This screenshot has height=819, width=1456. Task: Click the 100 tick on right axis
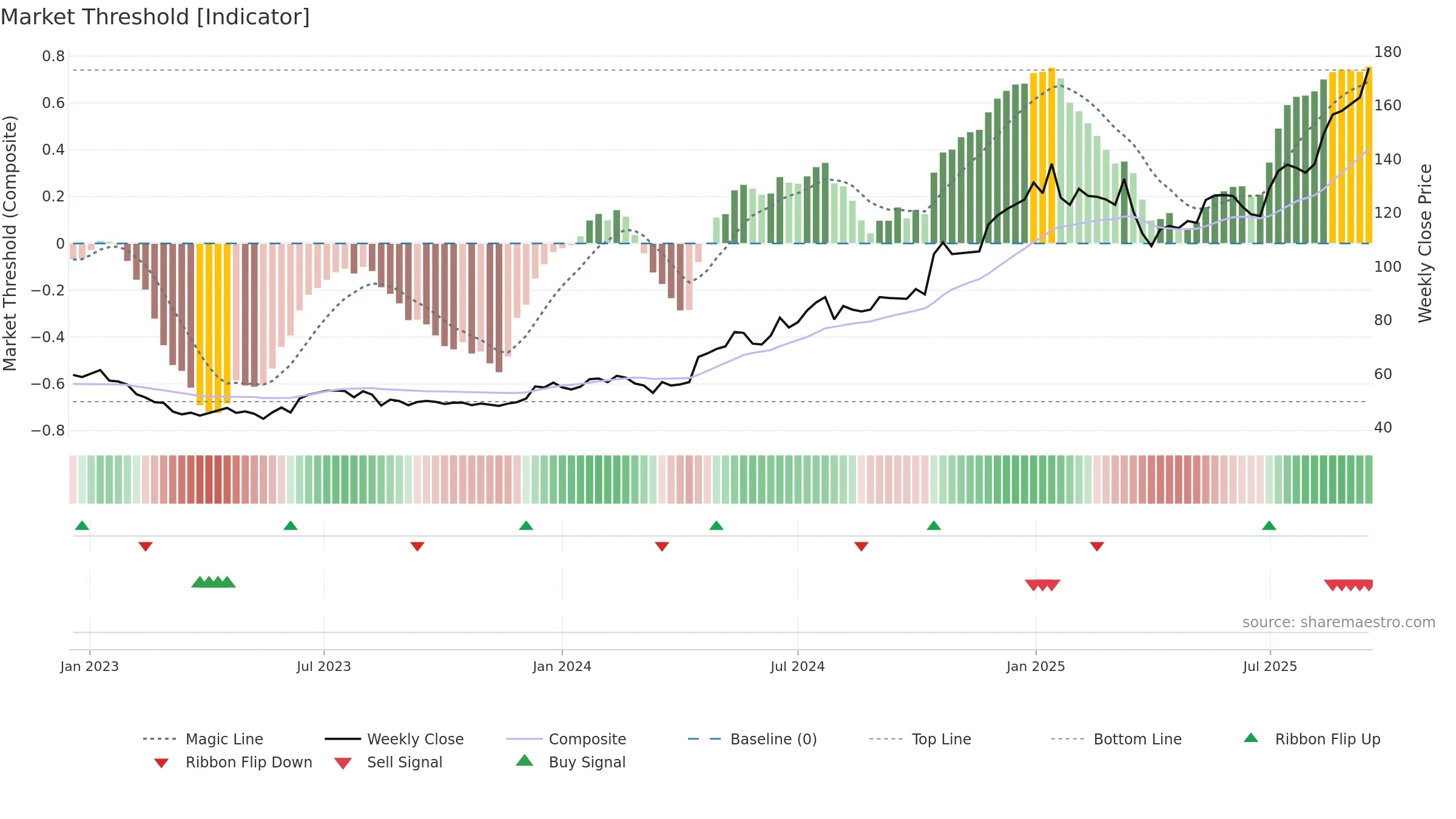pyautogui.click(x=1388, y=267)
